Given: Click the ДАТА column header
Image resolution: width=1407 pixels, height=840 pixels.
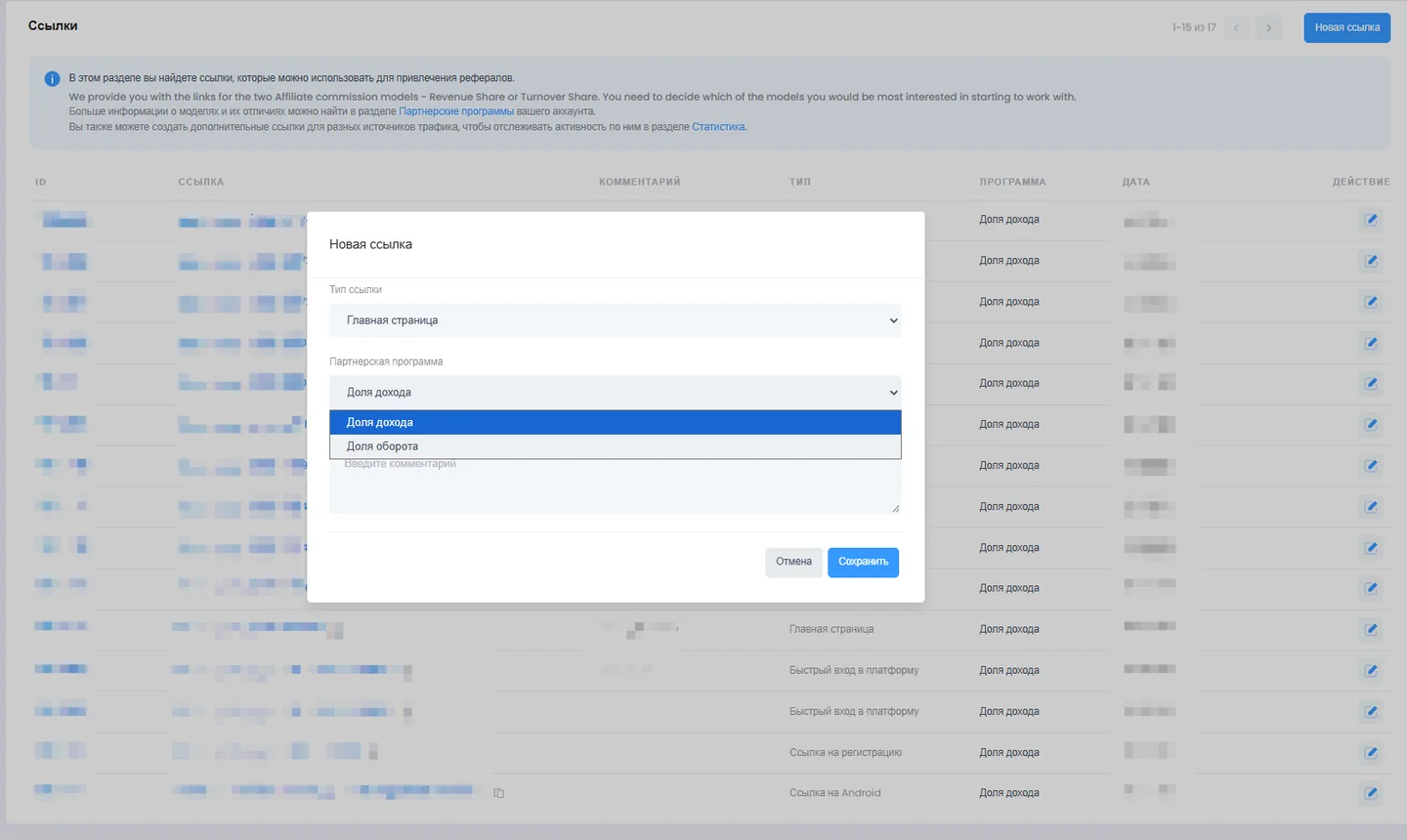Looking at the screenshot, I should coord(1135,182).
